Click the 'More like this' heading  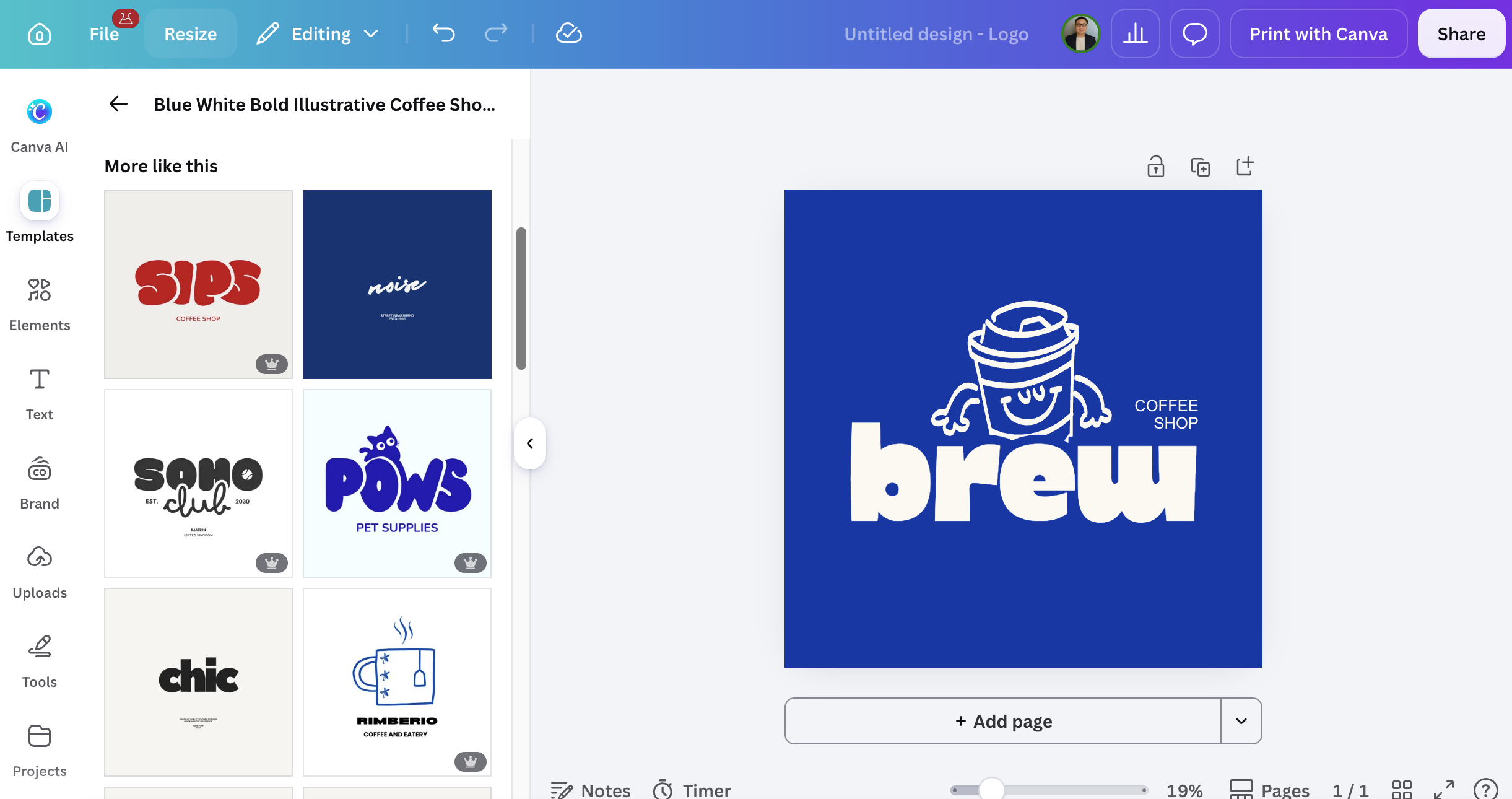click(x=161, y=166)
